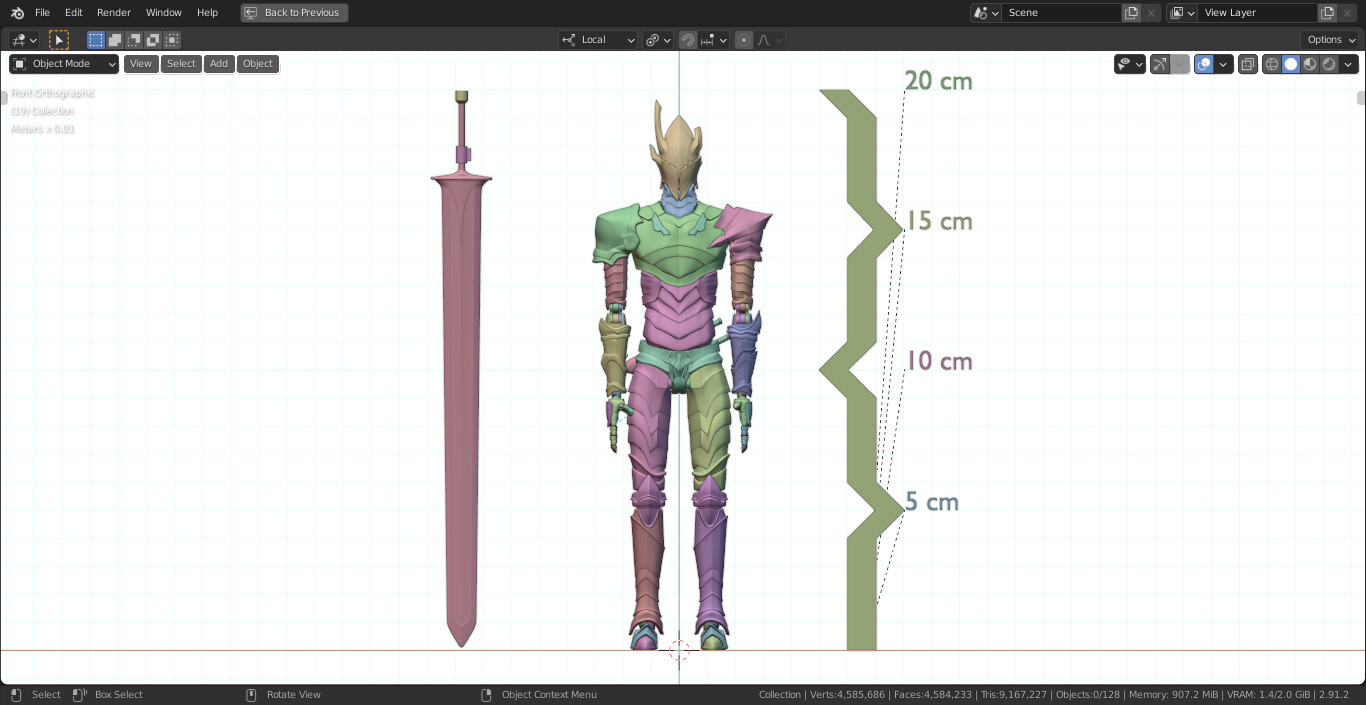This screenshot has width=1366, height=705.
Task: Switch viewport to Wireframe shading
Action: pos(1271,63)
